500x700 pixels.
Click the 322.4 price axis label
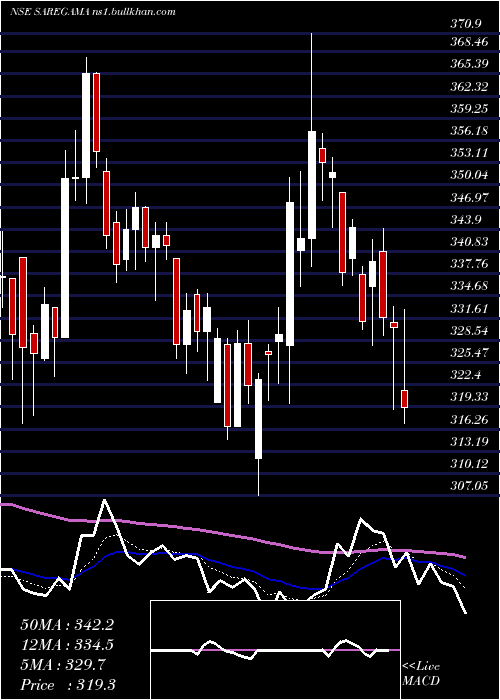[x=467, y=375]
